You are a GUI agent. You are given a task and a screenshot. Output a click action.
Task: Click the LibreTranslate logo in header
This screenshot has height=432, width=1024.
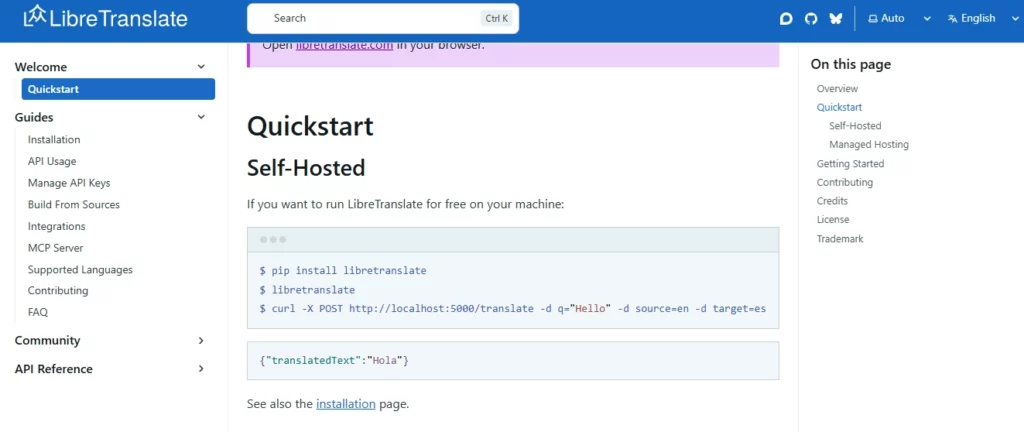[105, 18]
